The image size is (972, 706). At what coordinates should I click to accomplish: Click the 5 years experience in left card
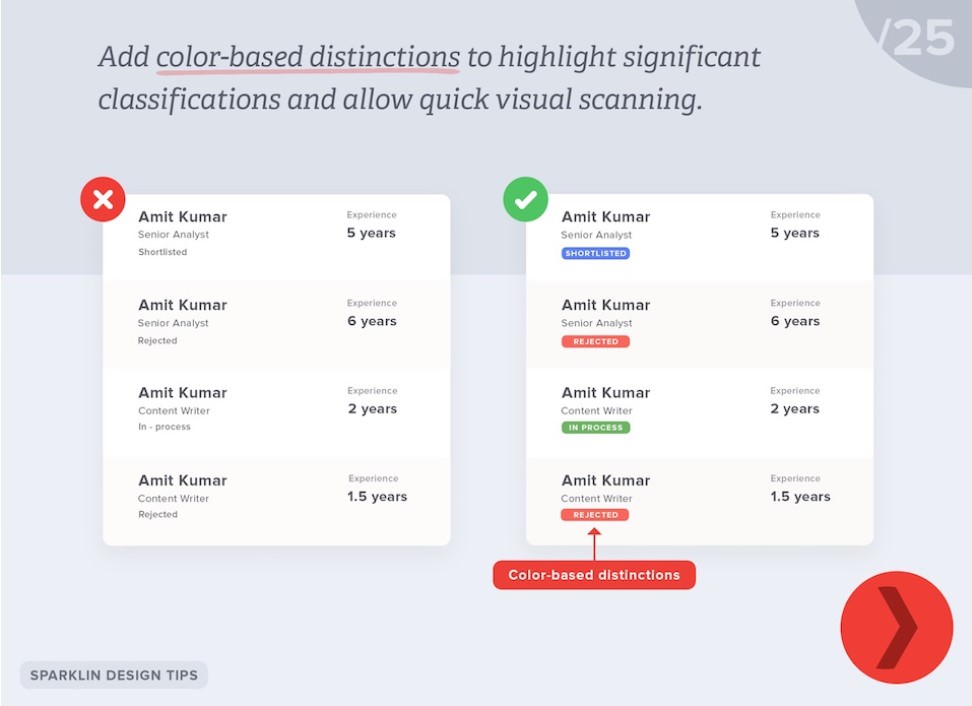(371, 233)
